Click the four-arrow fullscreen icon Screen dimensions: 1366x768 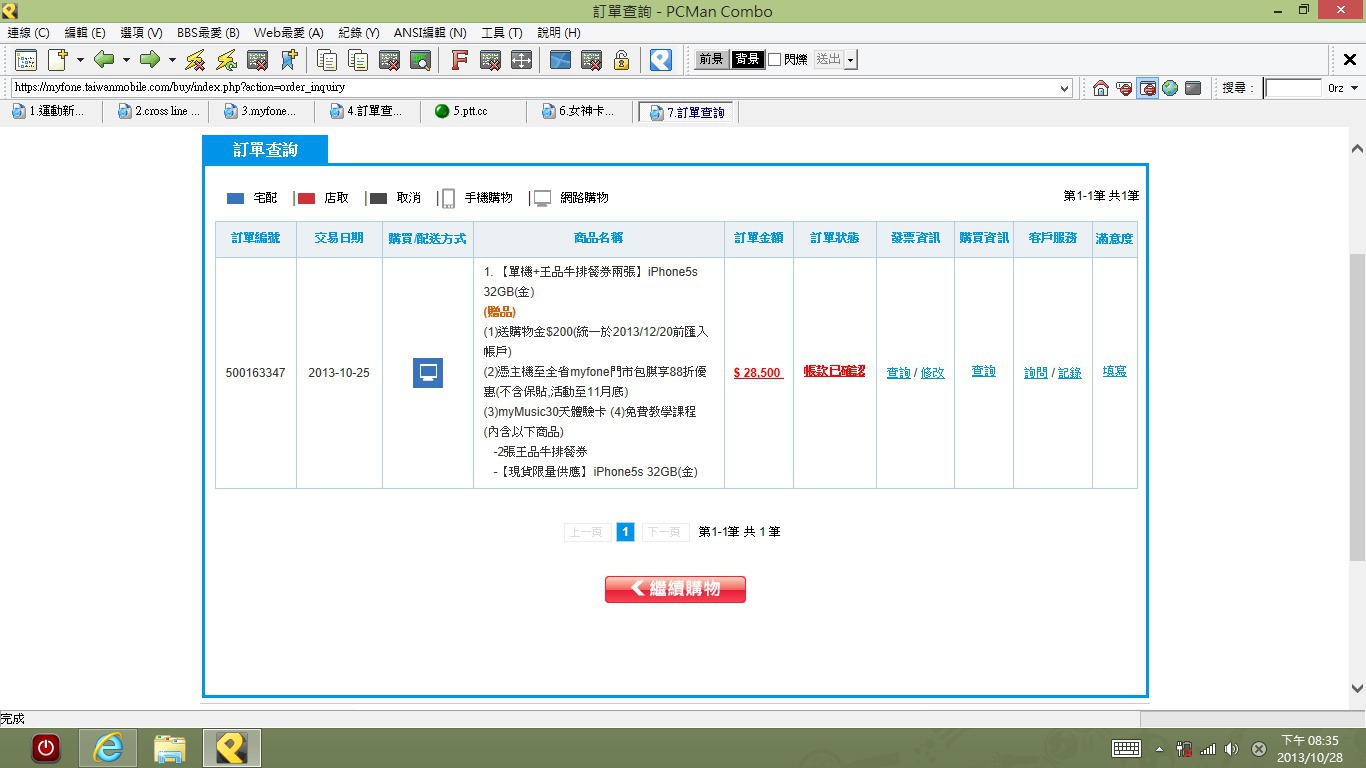pyautogui.click(x=521, y=60)
